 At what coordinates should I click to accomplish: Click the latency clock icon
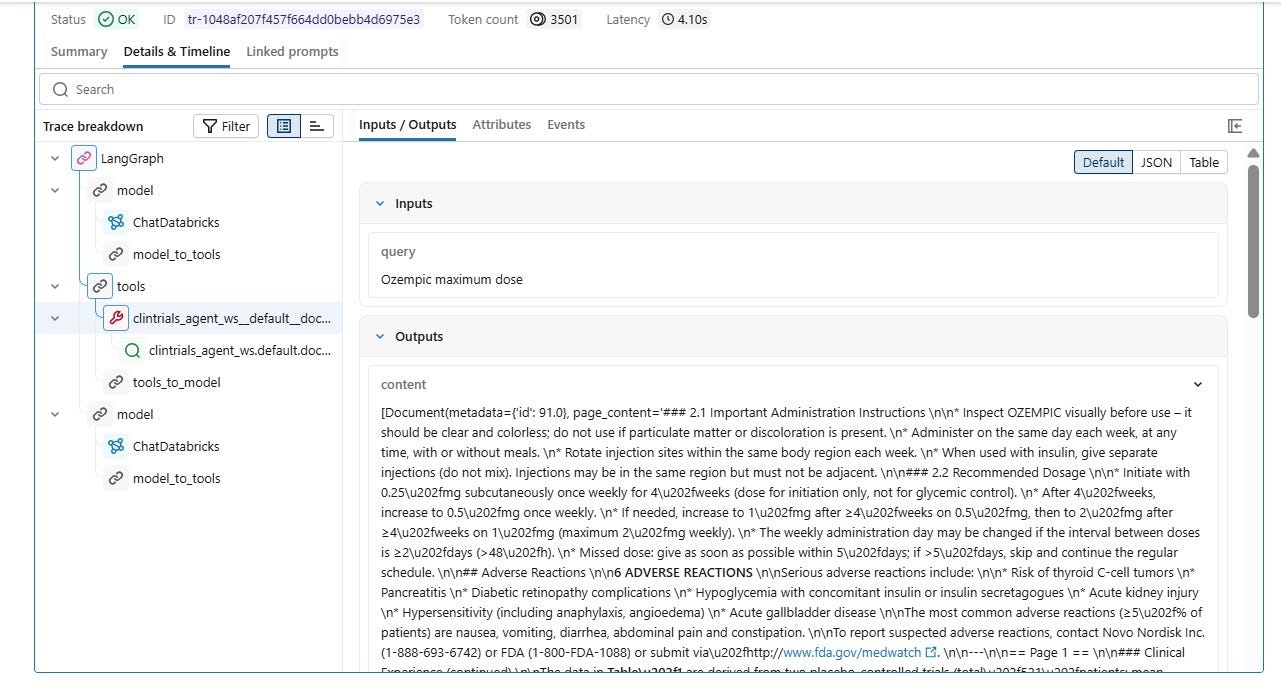click(668, 19)
